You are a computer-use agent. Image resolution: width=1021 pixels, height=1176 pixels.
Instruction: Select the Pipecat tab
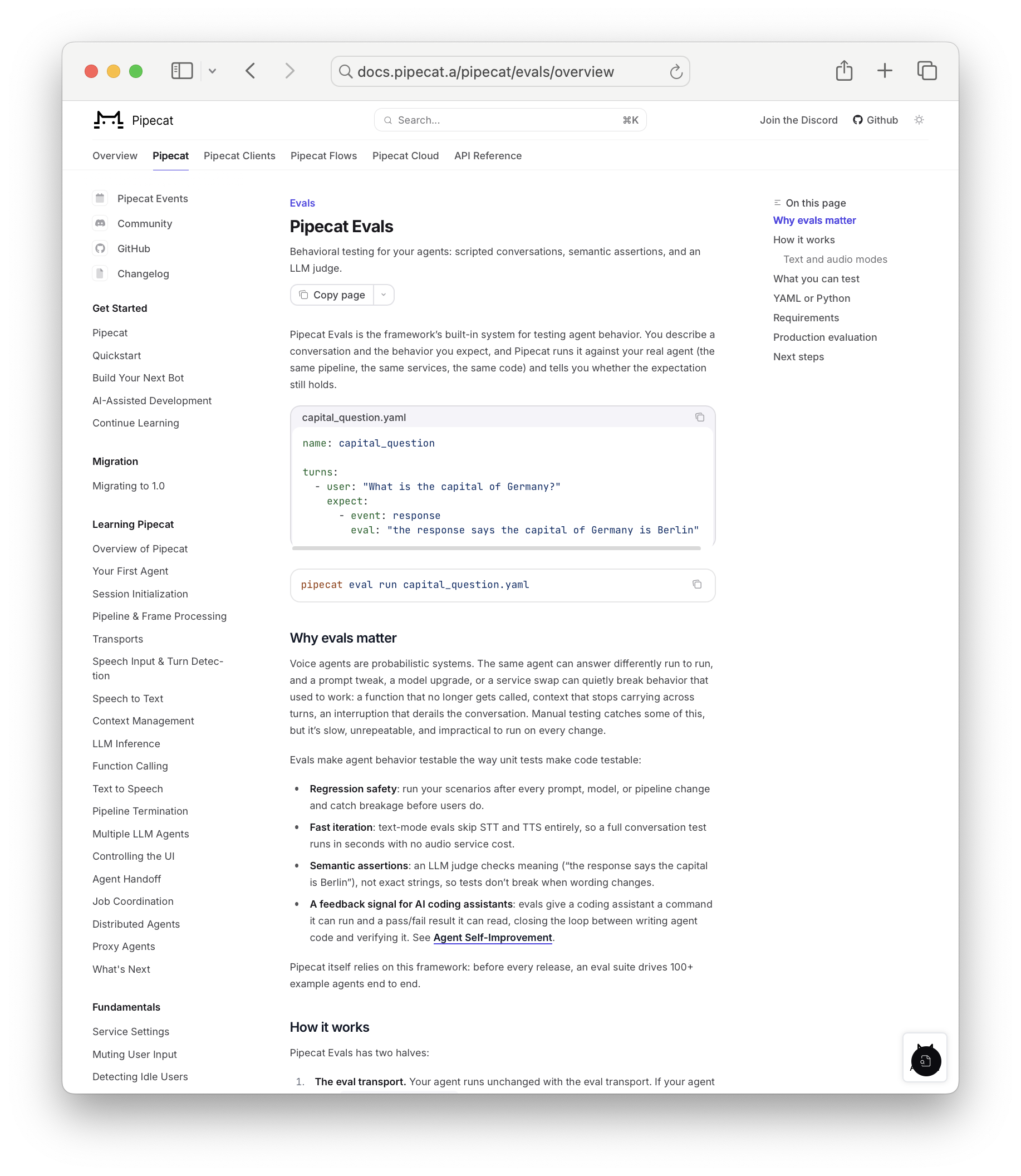coord(170,155)
